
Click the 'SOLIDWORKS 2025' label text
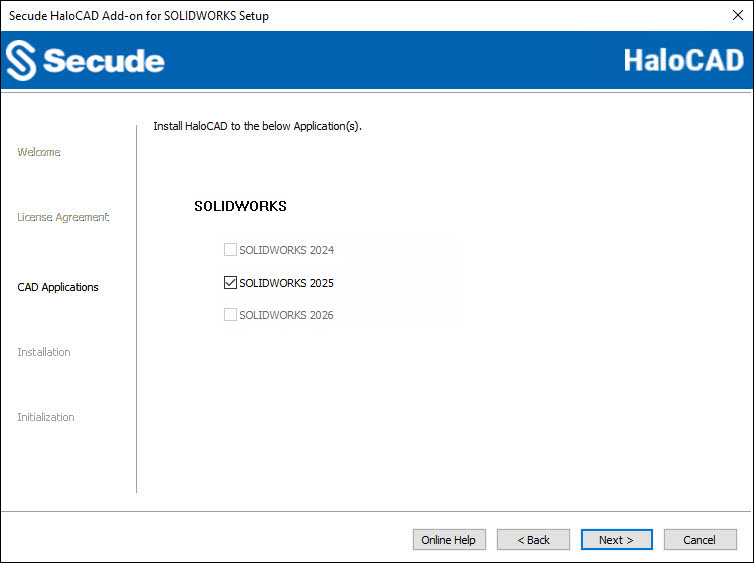tap(287, 283)
